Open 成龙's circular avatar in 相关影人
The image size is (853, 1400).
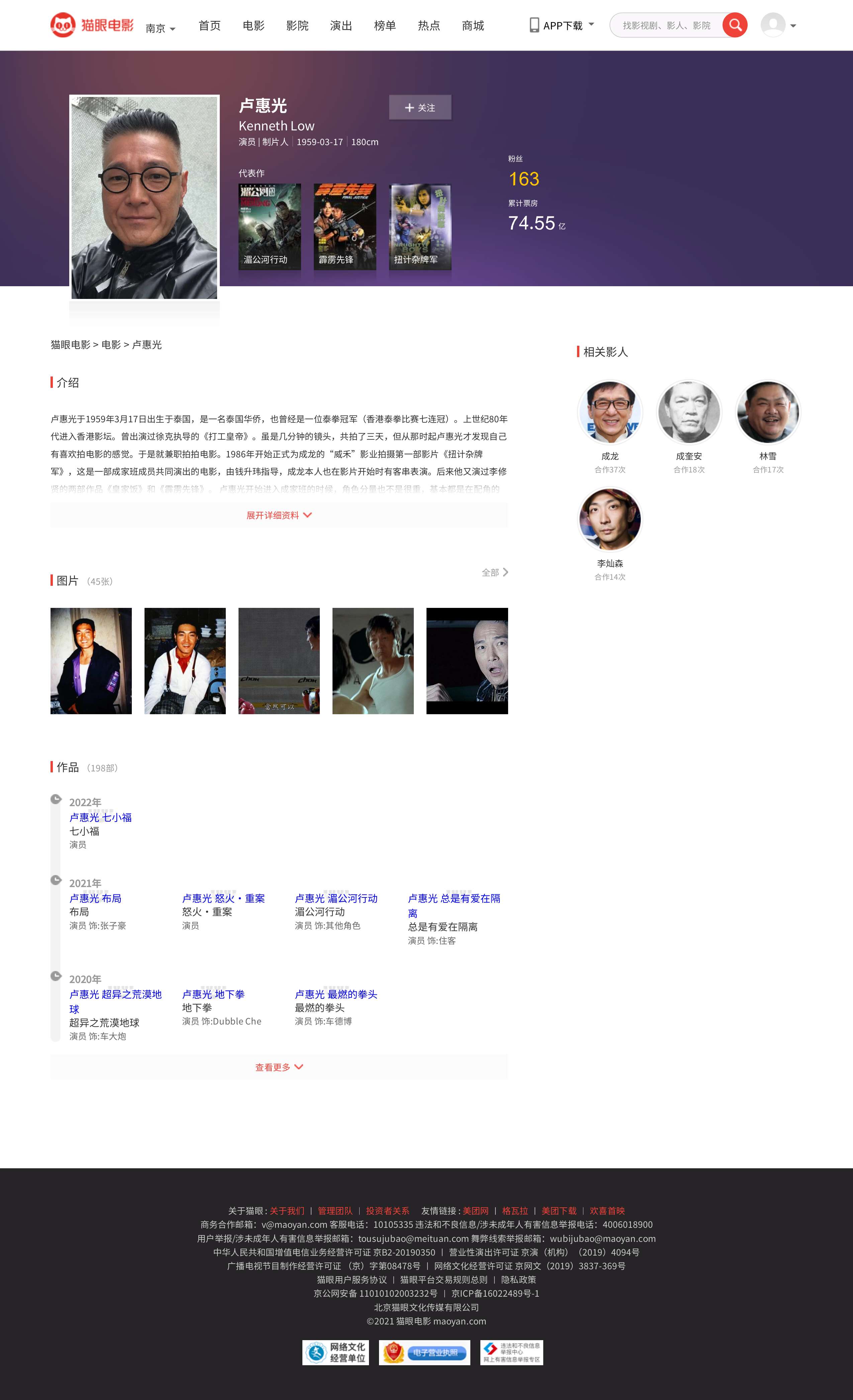(610, 412)
